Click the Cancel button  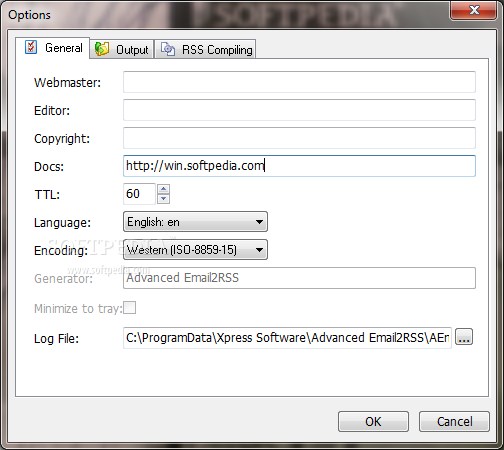click(454, 422)
